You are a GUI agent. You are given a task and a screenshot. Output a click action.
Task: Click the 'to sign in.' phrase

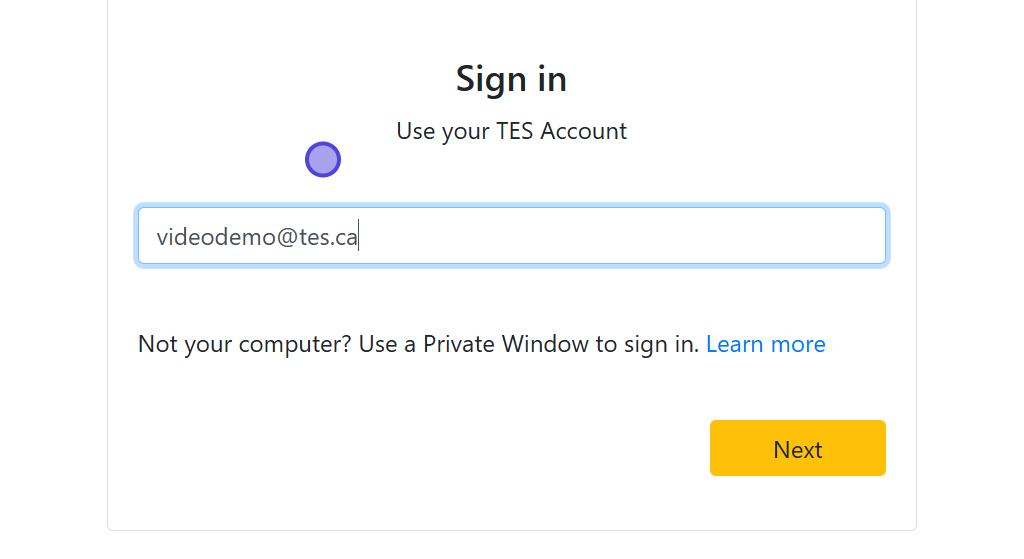click(647, 344)
